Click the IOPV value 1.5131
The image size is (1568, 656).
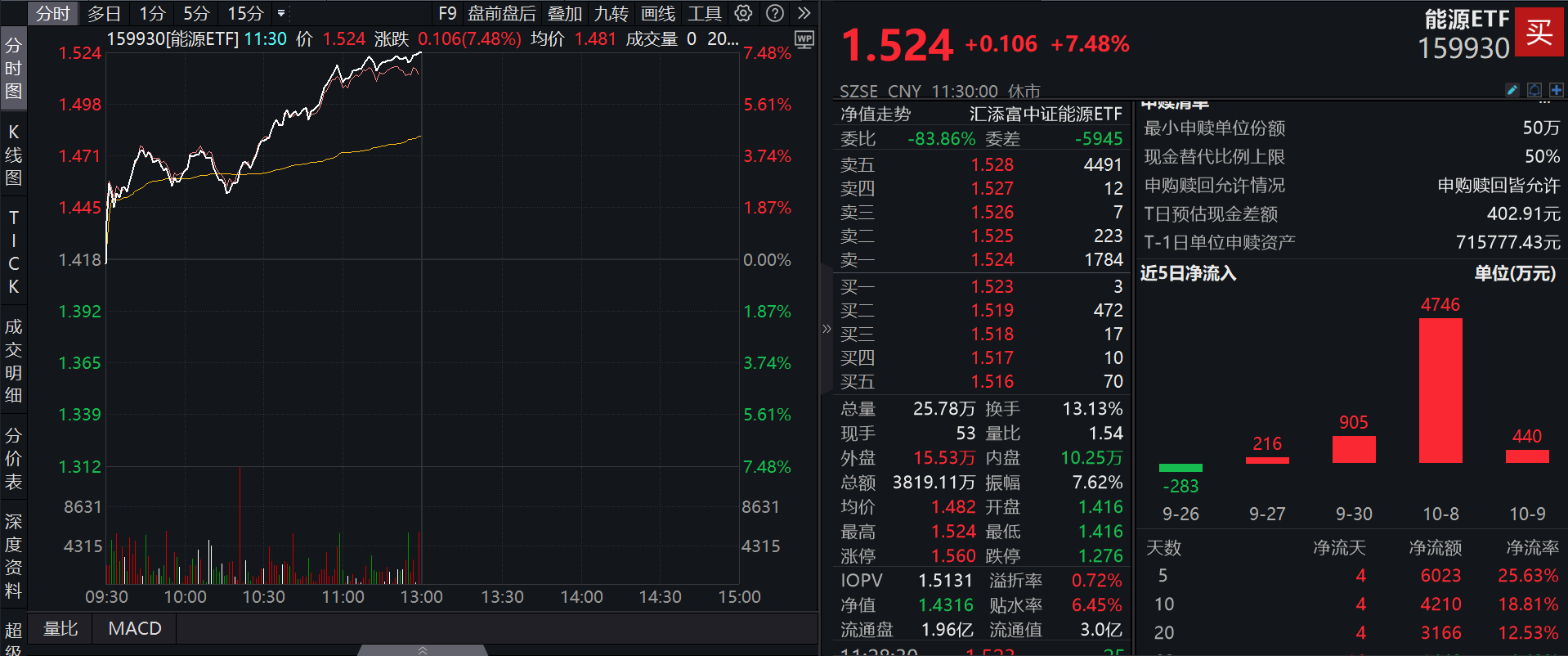(945, 580)
